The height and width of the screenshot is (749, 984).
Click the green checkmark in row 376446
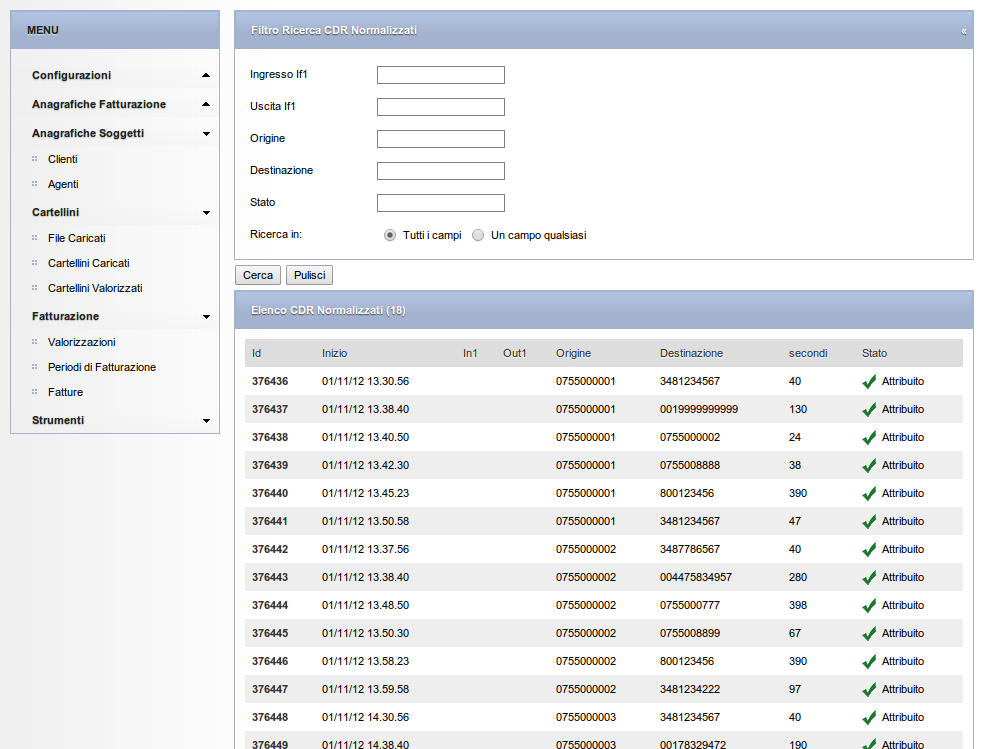click(869, 662)
